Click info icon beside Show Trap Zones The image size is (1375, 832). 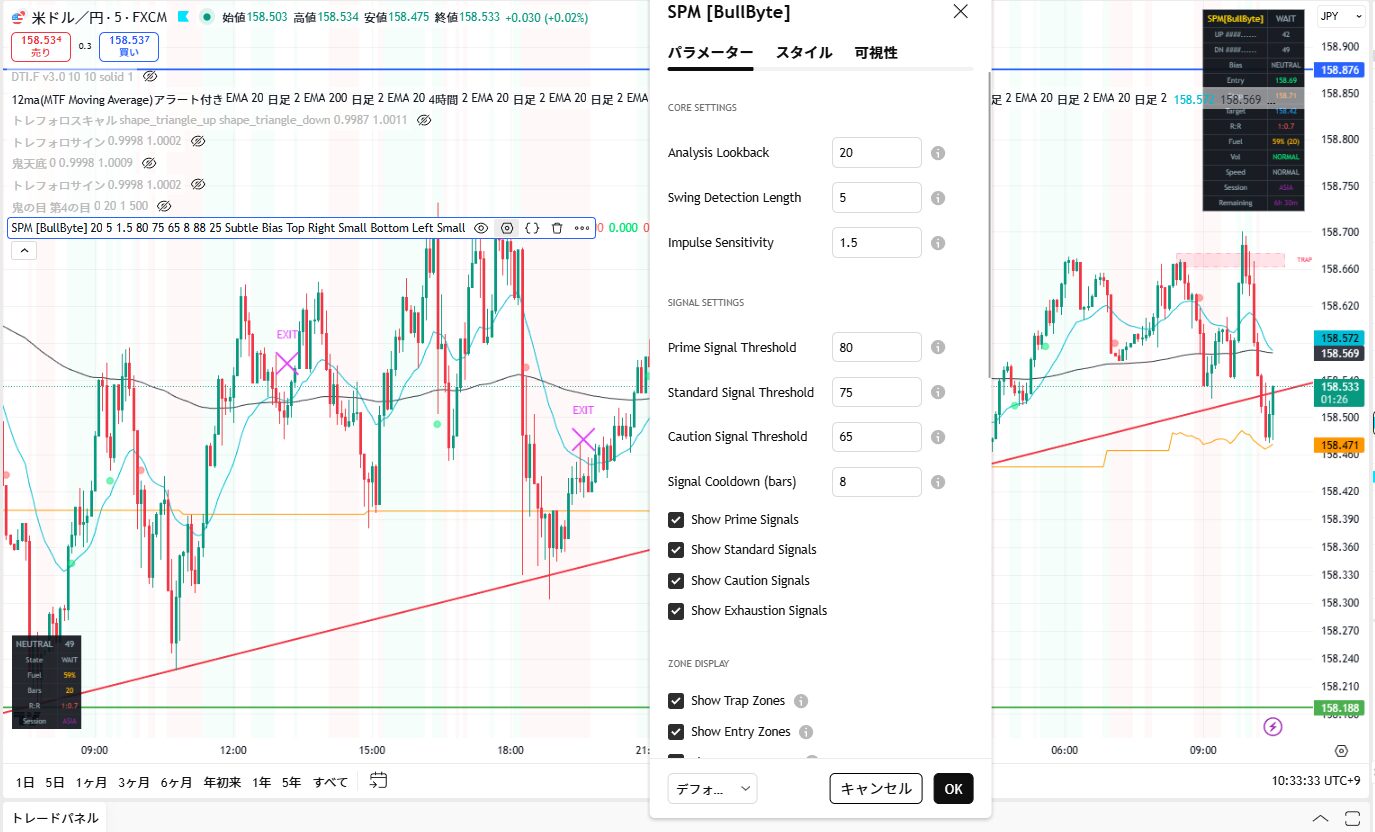coord(801,701)
